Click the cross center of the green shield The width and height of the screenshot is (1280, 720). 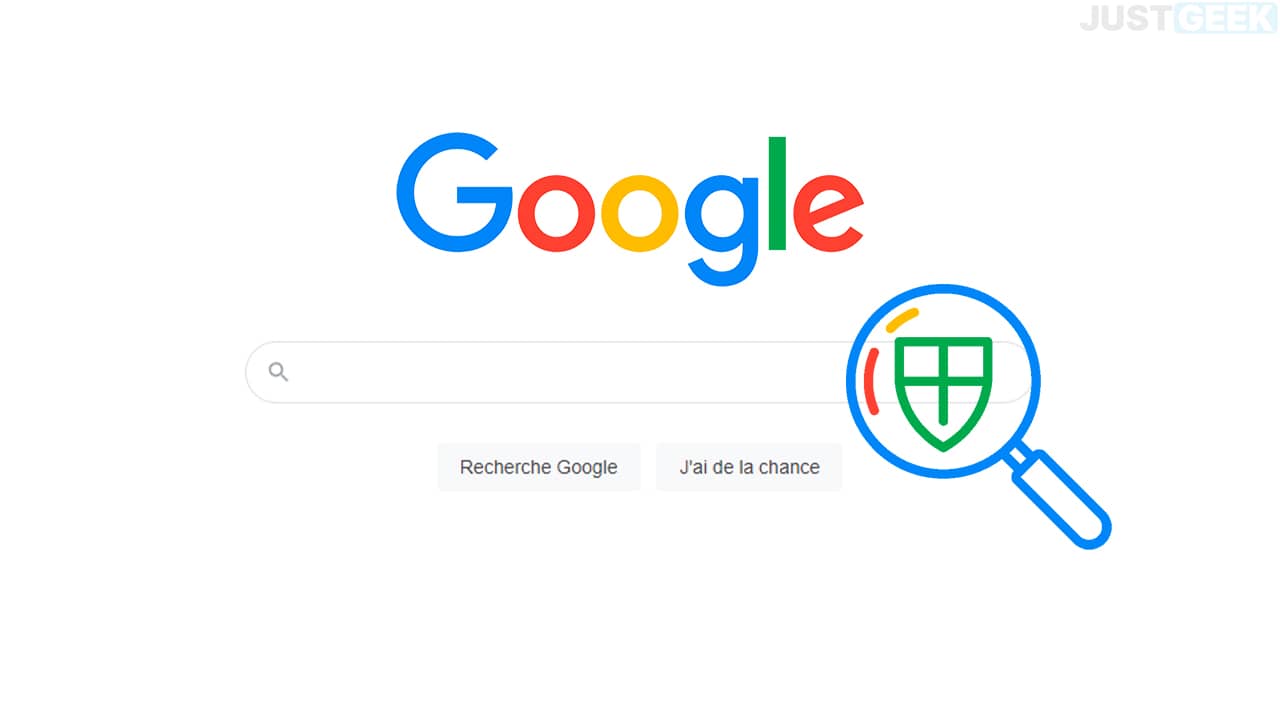pyautogui.click(x=943, y=384)
